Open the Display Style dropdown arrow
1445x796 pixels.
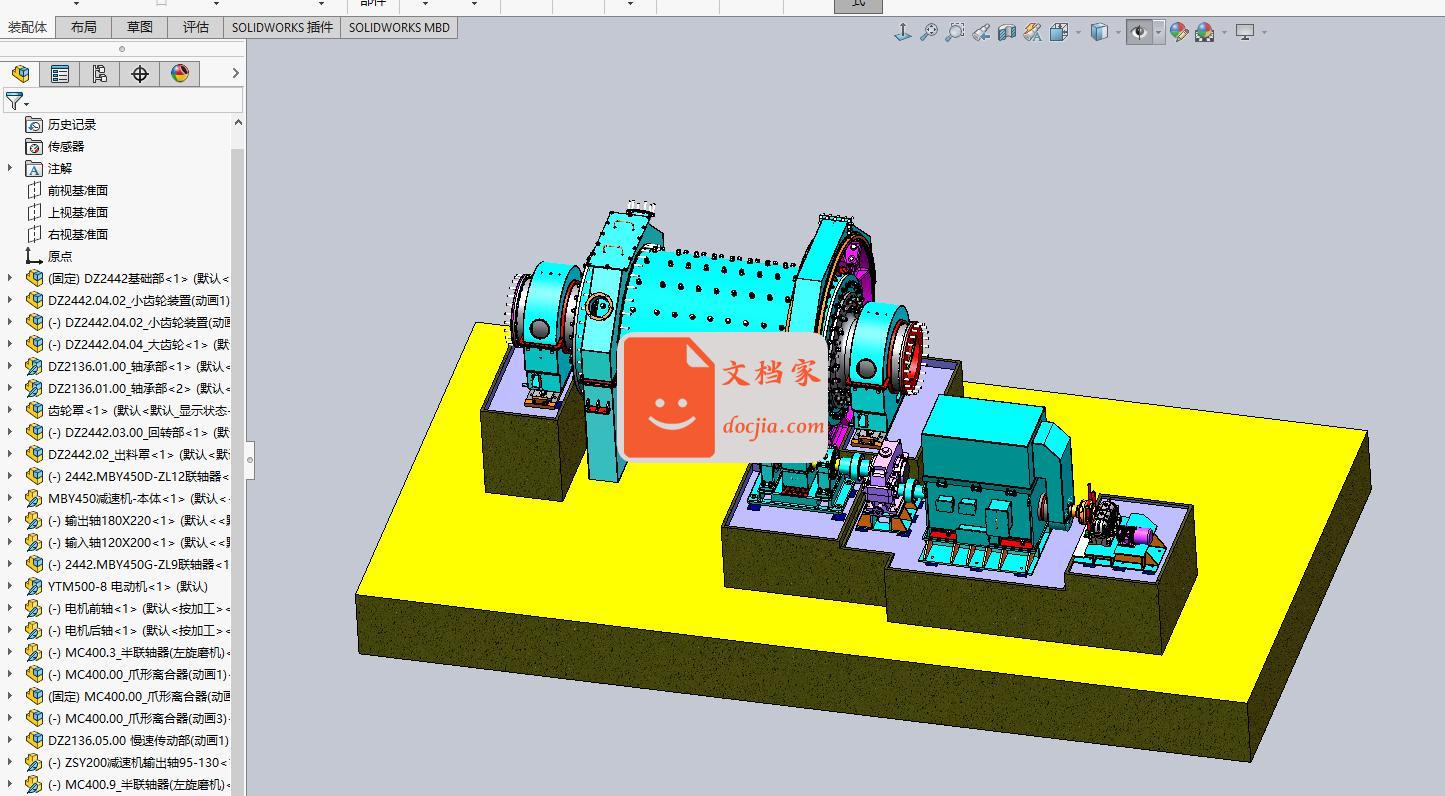coord(1118,32)
